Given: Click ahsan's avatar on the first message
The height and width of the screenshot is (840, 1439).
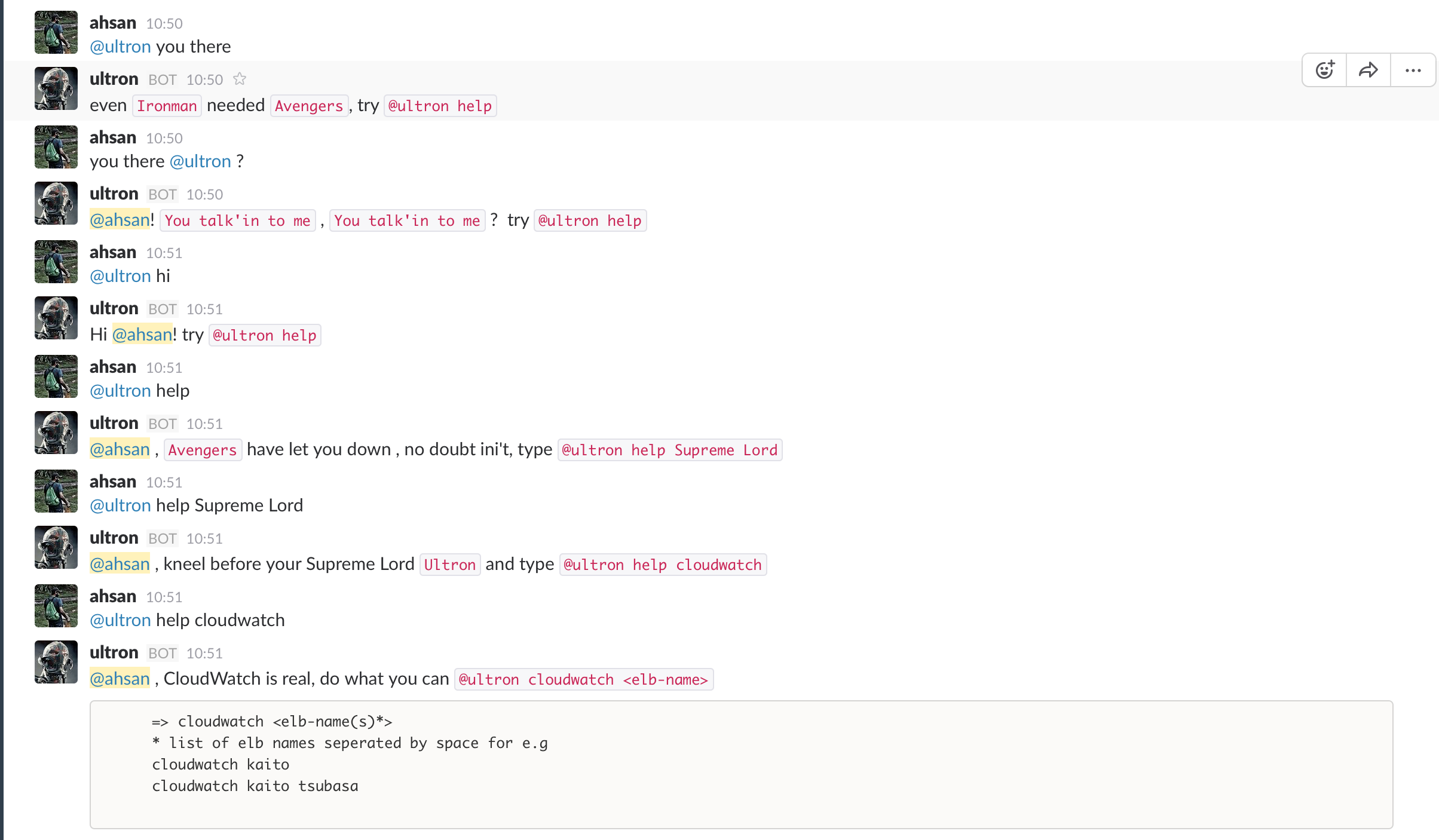Looking at the screenshot, I should pos(56,32).
